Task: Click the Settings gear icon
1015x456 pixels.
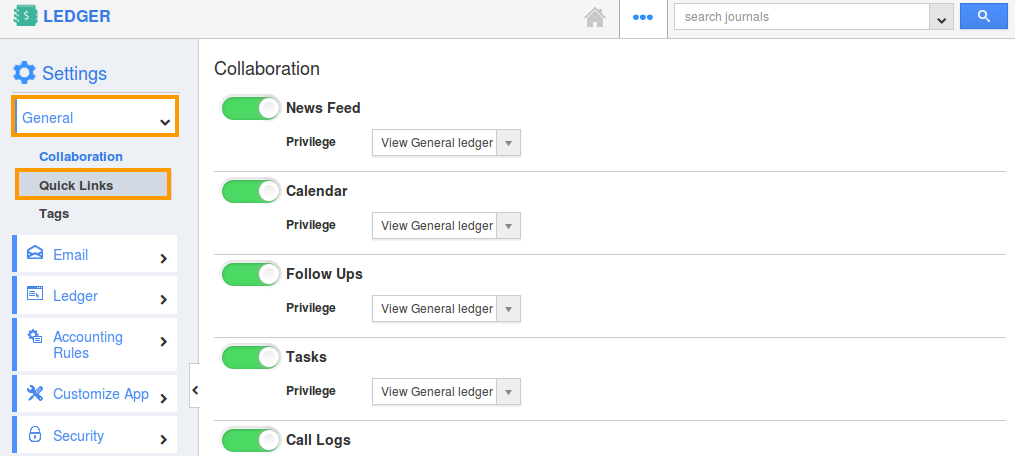Action: pyautogui.click(x=25, y=73)
